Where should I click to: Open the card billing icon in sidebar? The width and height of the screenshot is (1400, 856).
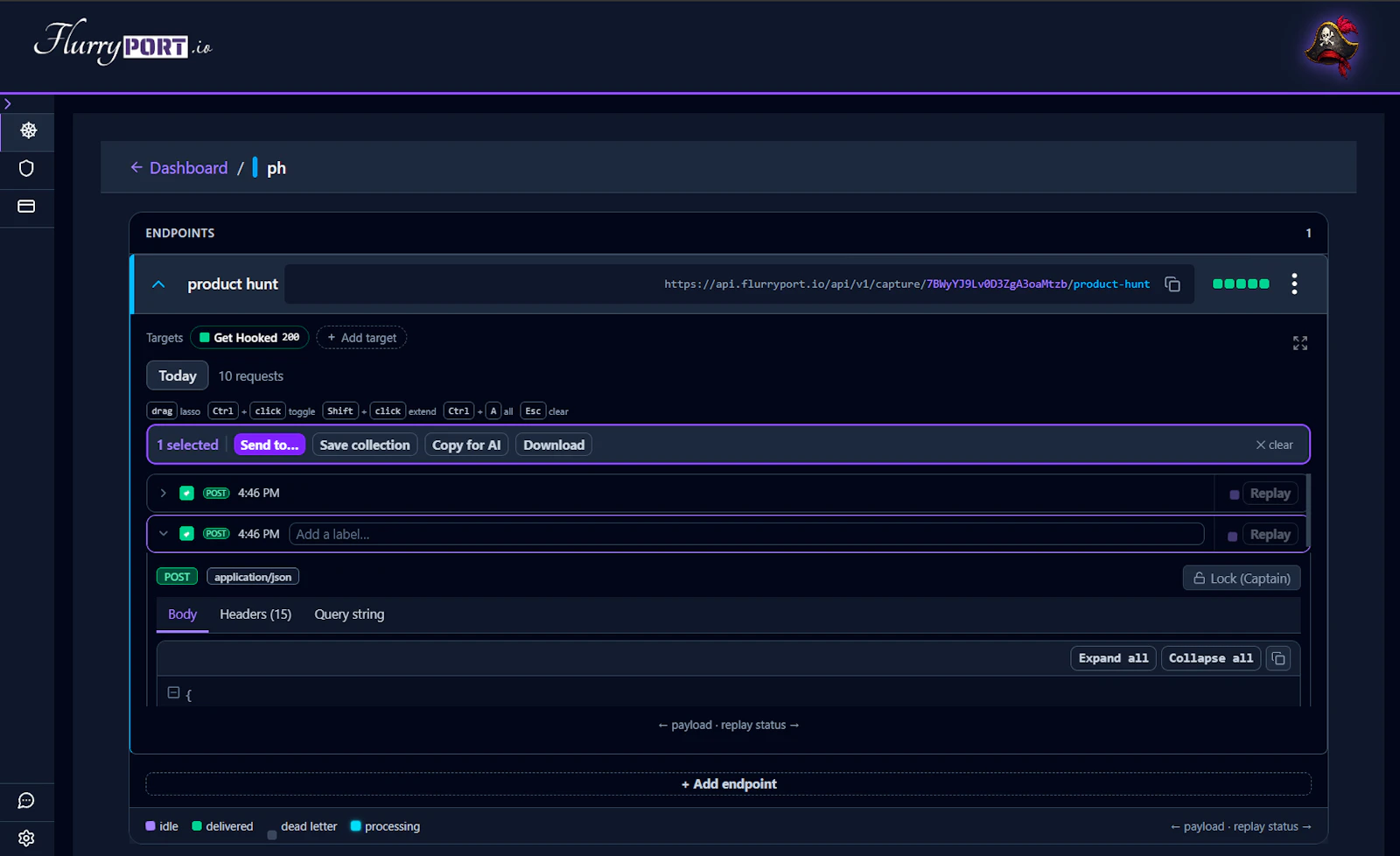click(x=26, y=207)
